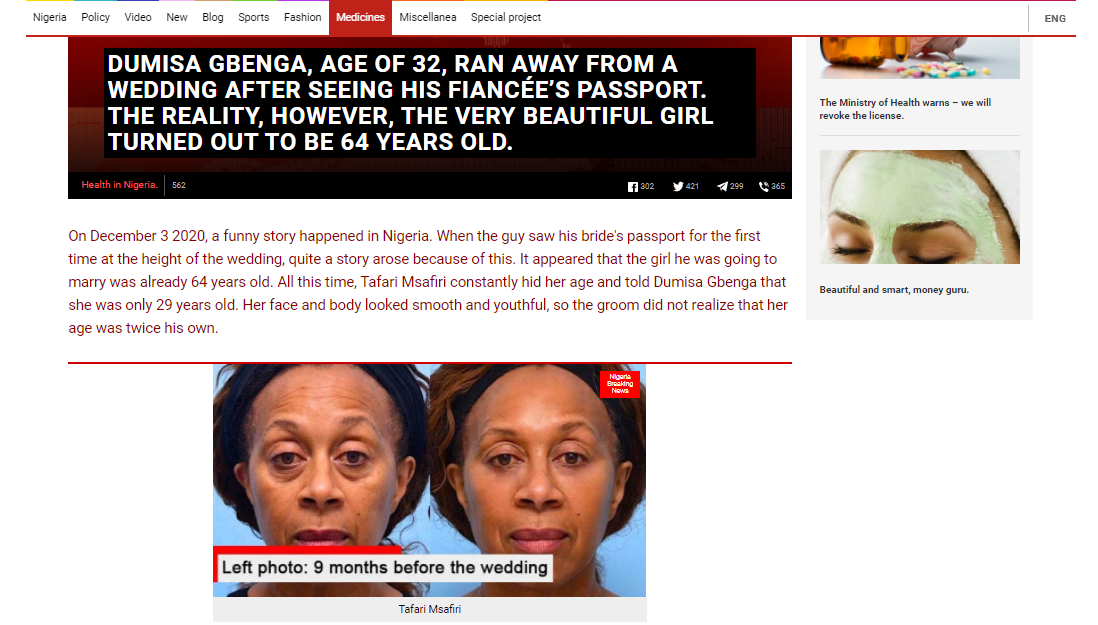
Task: Open the Miscellanea section
Action: click(428, 17)
